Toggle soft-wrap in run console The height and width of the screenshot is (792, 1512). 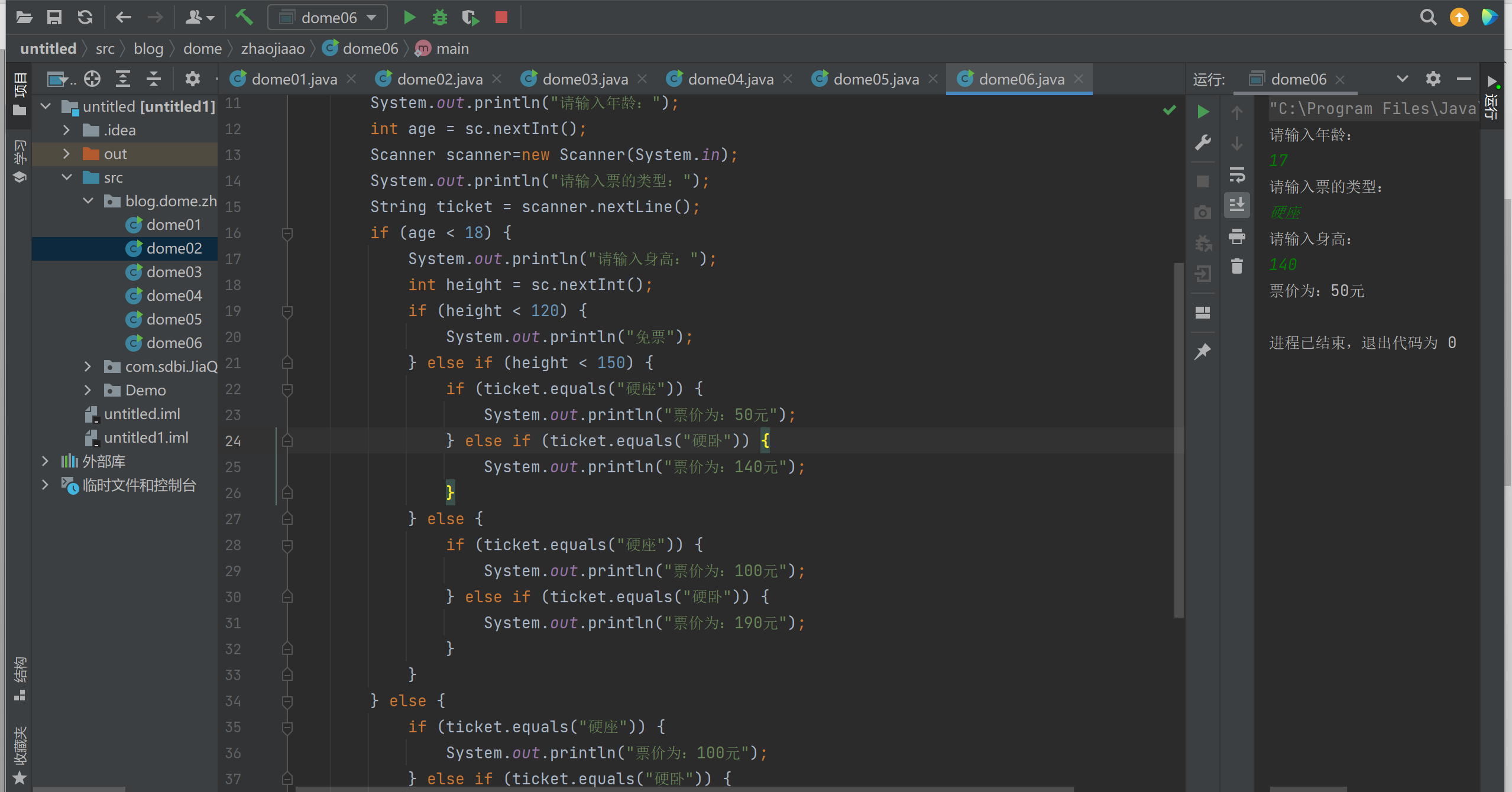[1236, 175]
